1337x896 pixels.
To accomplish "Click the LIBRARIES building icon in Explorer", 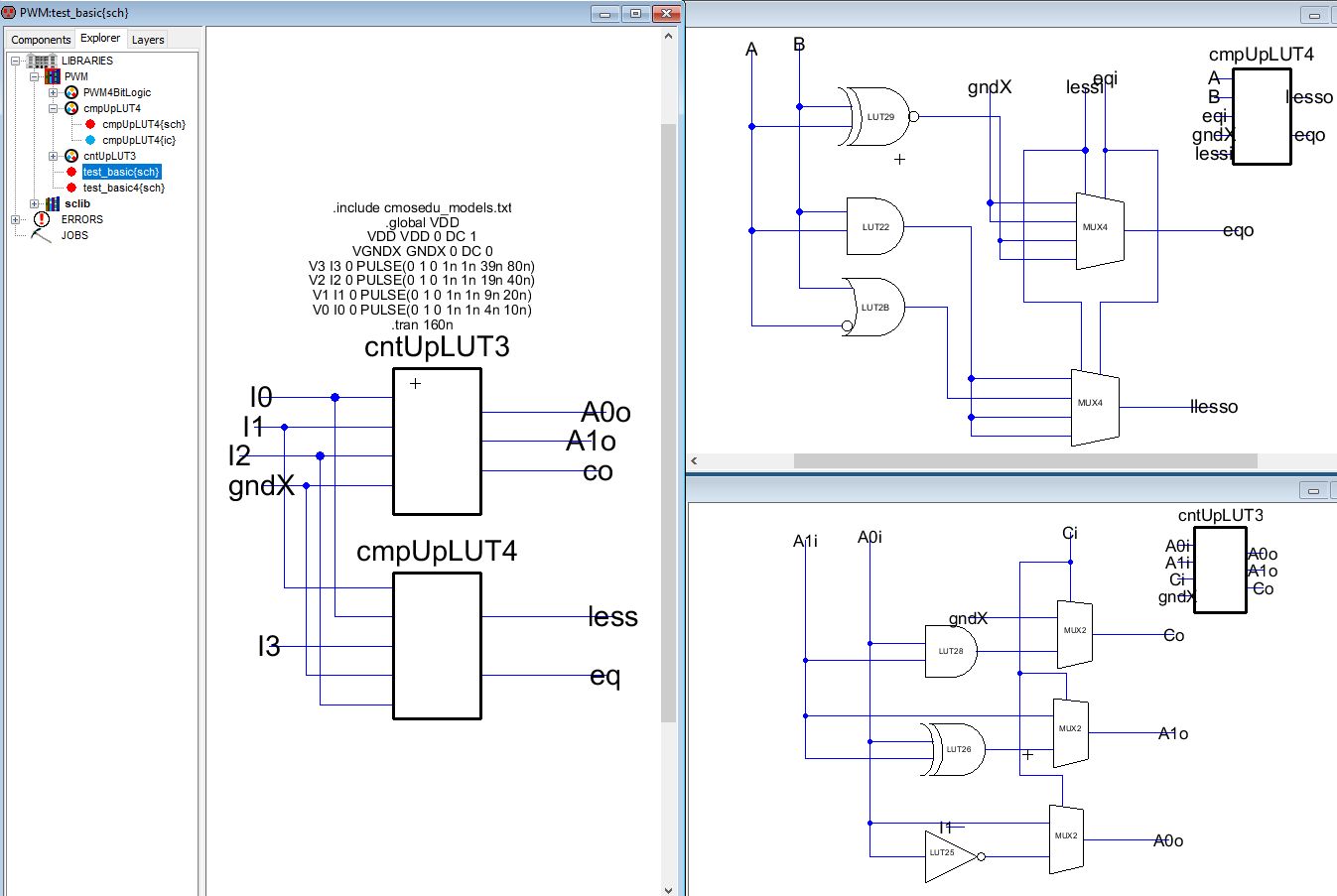I will click(x=41, y=61).
